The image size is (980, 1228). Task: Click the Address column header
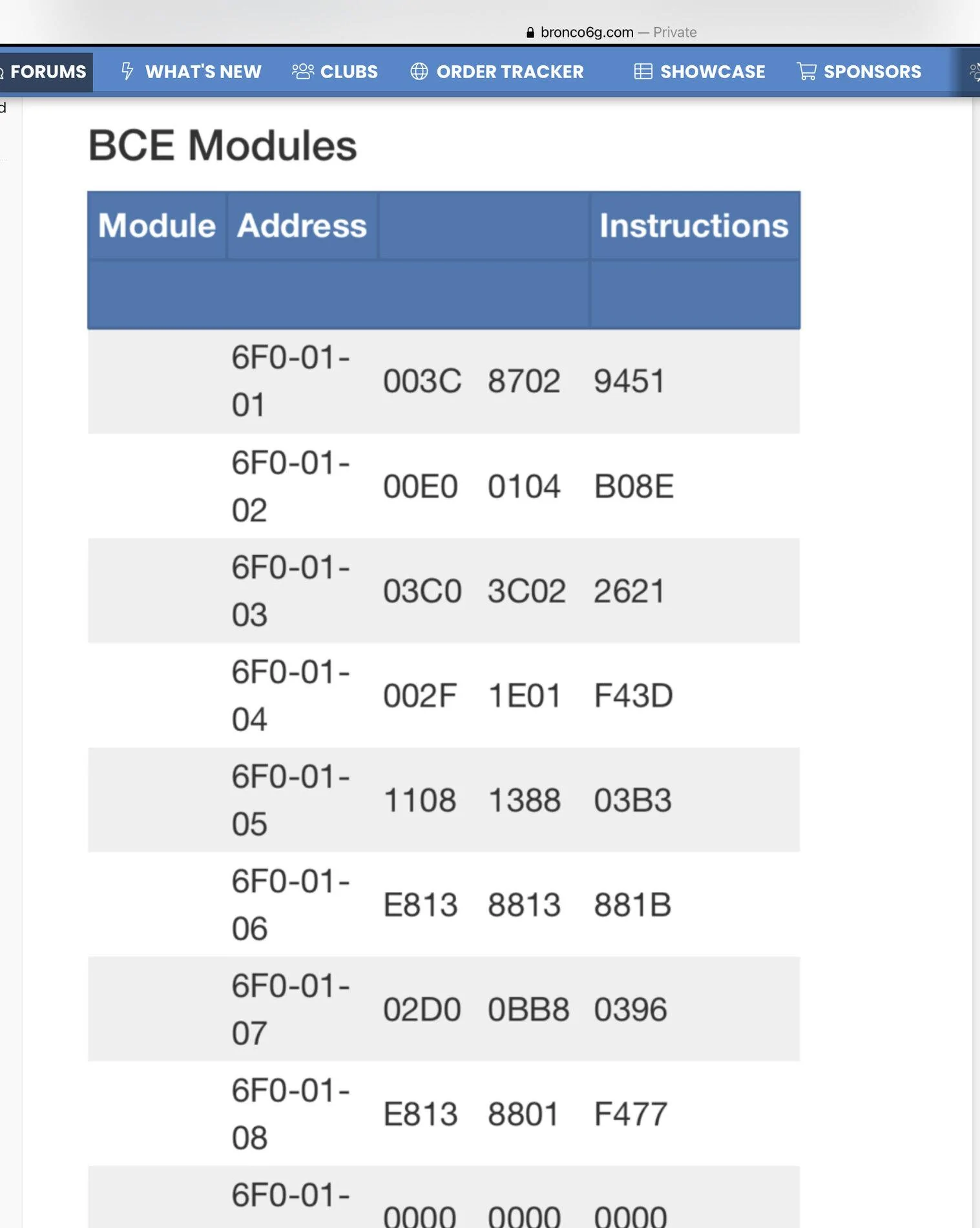click(302, 226)
